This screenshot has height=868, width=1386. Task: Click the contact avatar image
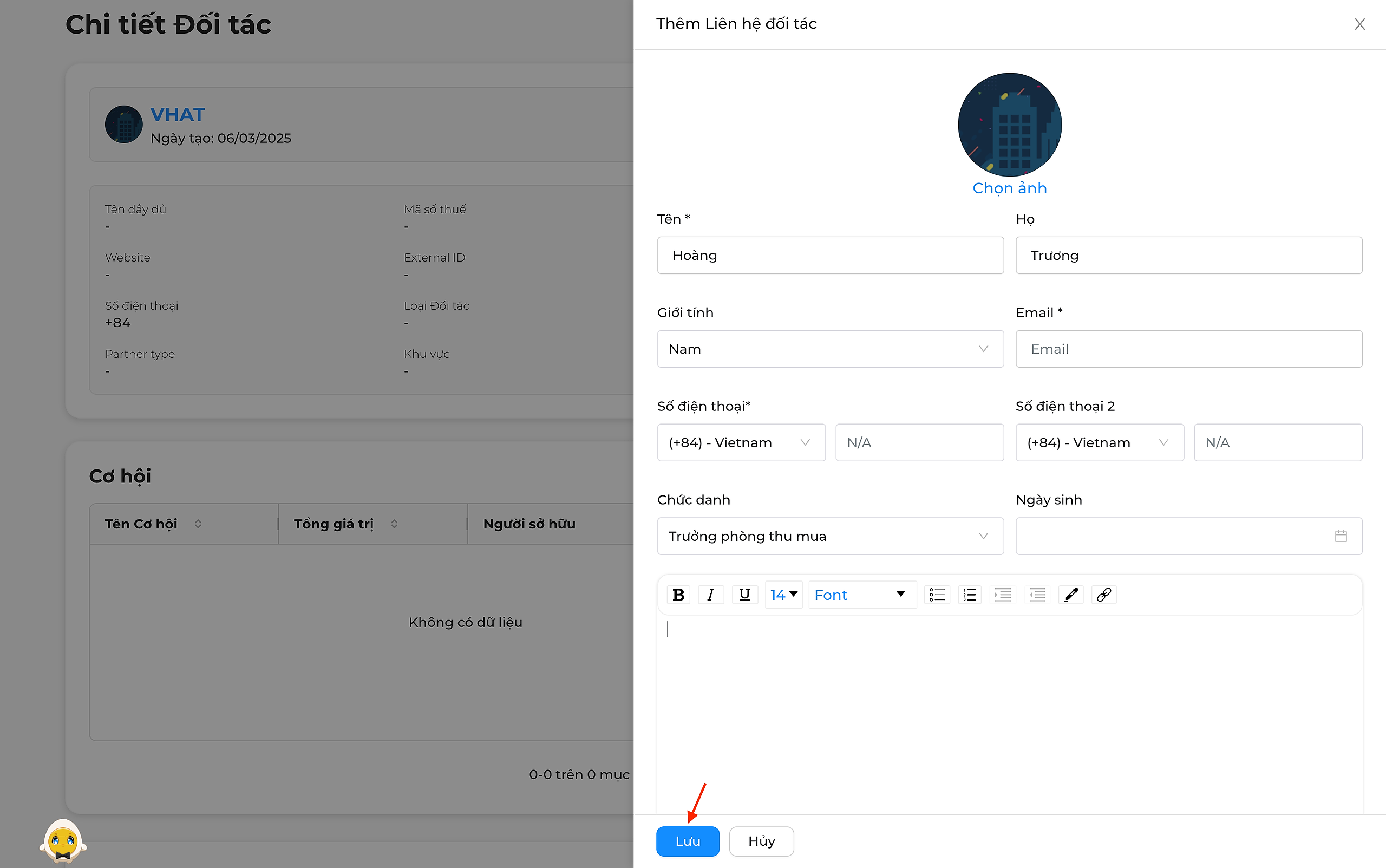point(1010,125)
